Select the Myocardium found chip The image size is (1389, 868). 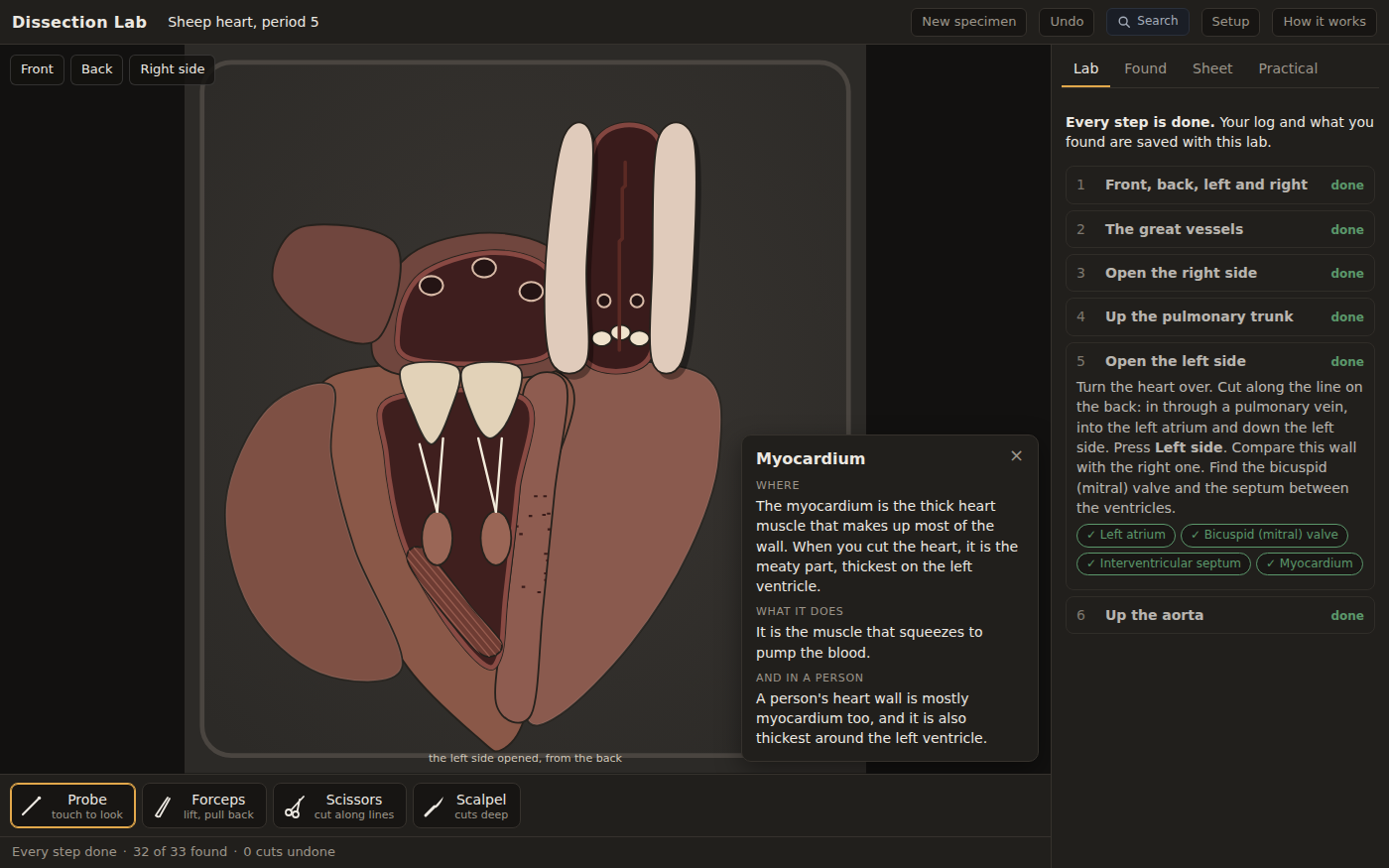tap(1310, 563)
